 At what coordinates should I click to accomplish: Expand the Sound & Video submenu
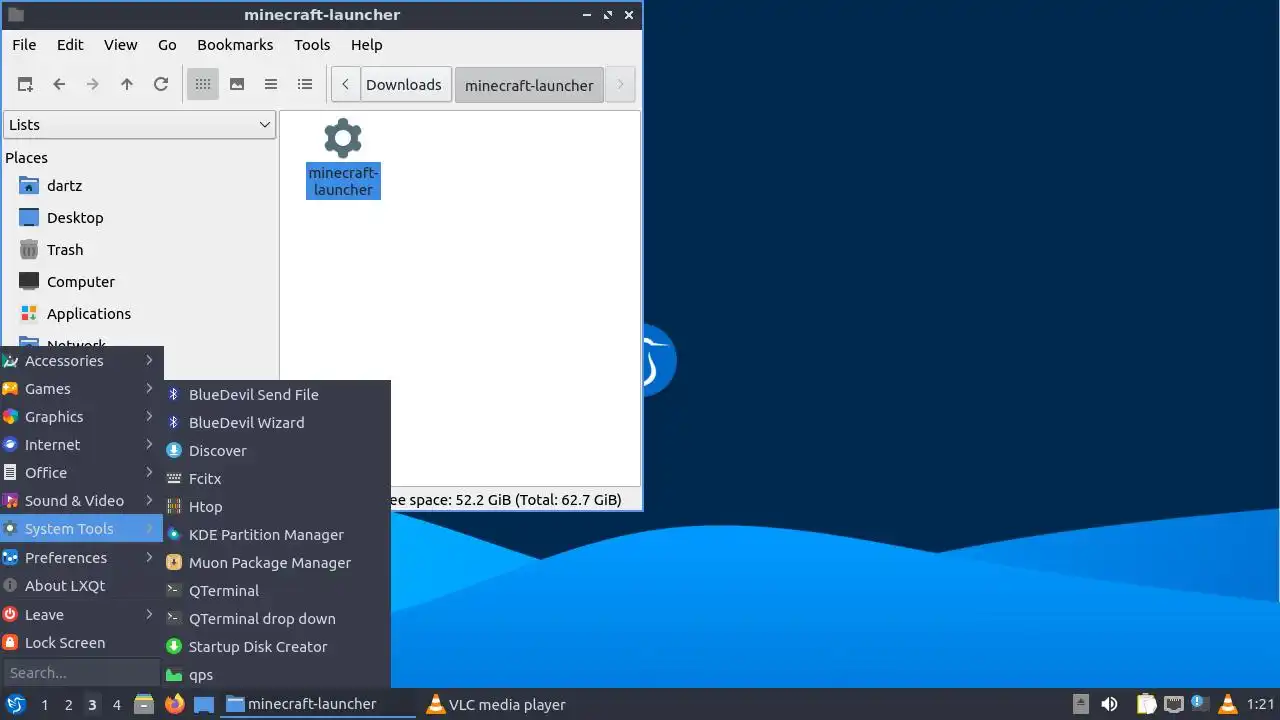(x=81, y=501)
